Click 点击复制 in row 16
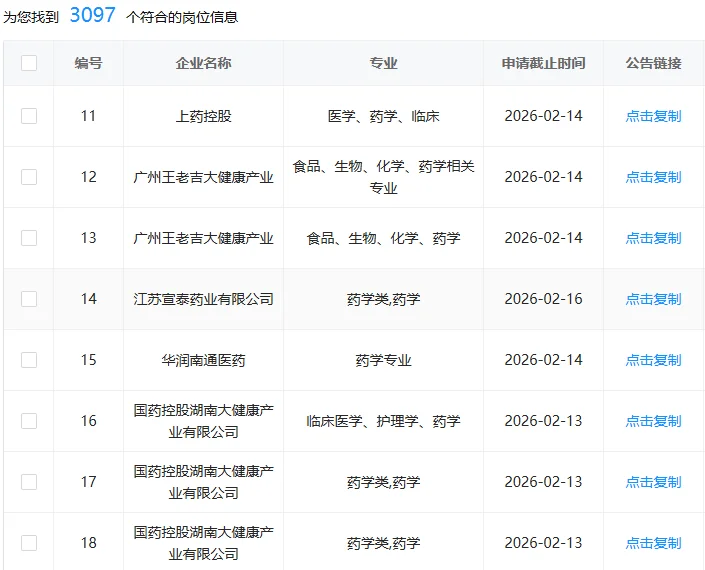The image size is (705, 570). (653, 421)
